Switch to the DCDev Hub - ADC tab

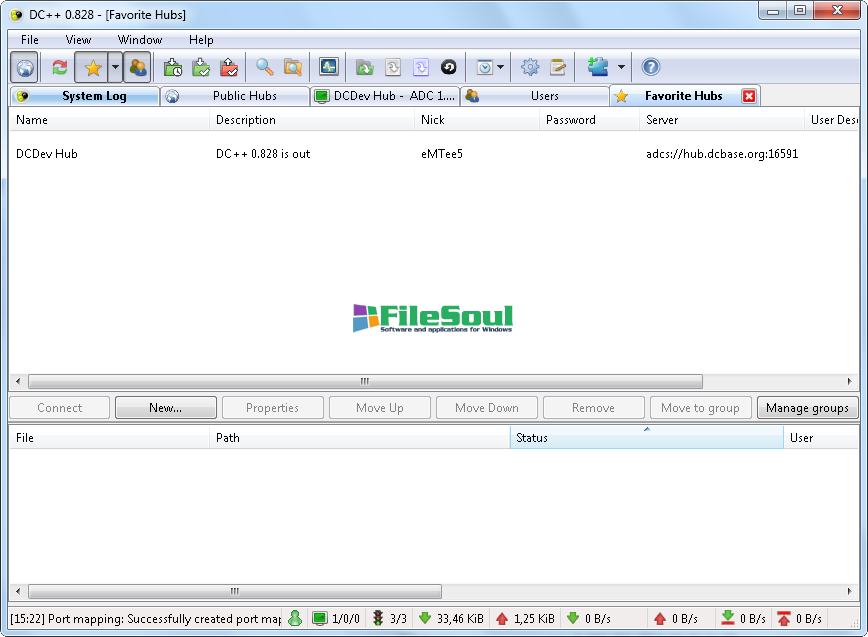point(385,96)
